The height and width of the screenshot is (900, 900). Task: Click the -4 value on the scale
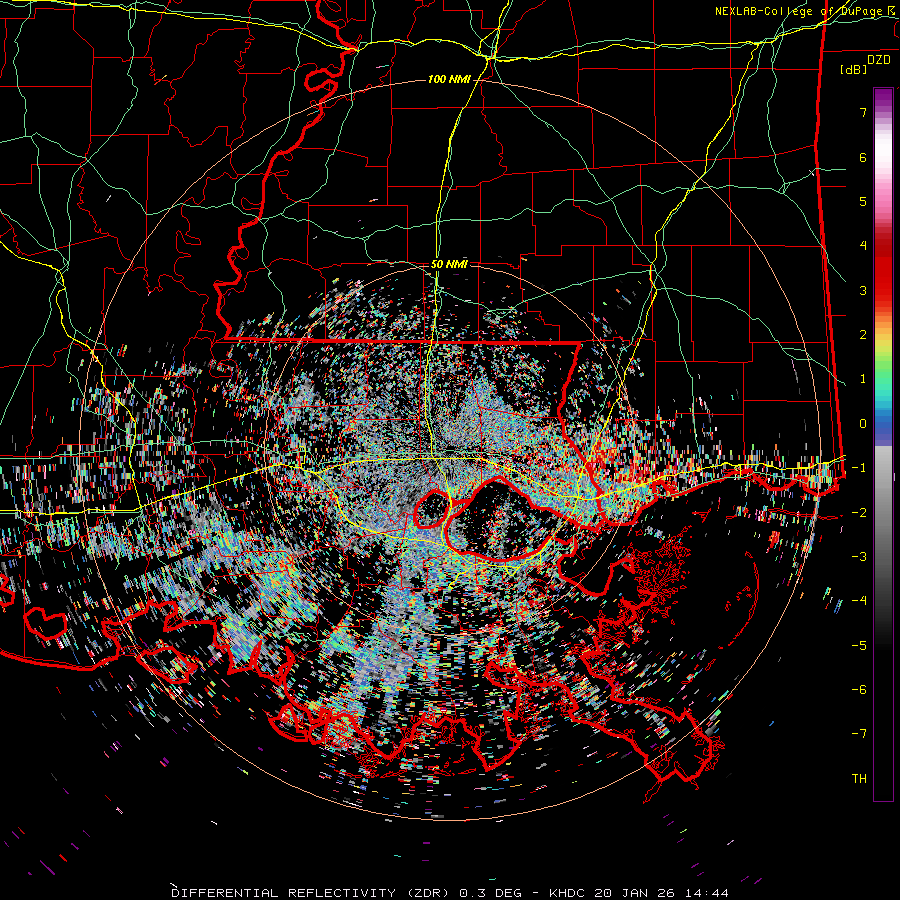pos(859,601)
